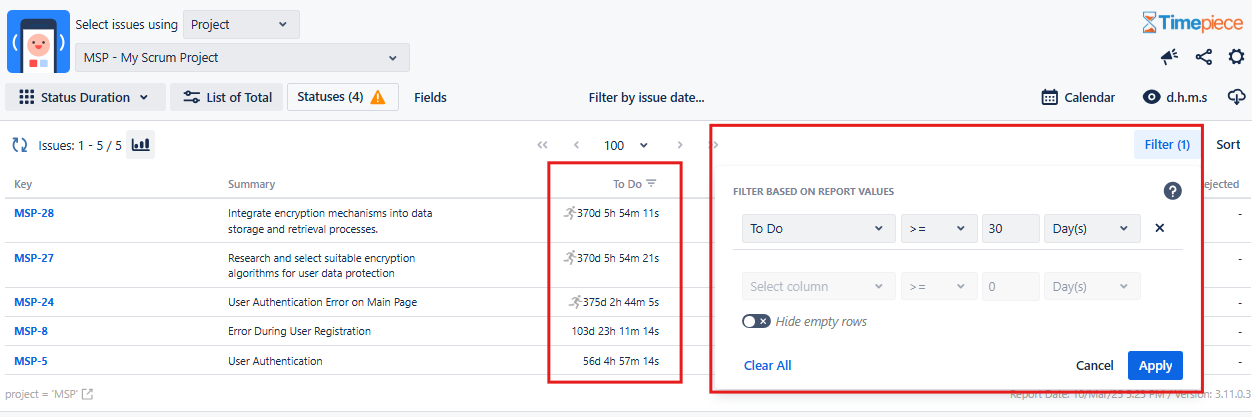Open the Fields menu
The width and height of the screenshot is (1252, 417).
[430, 97]
